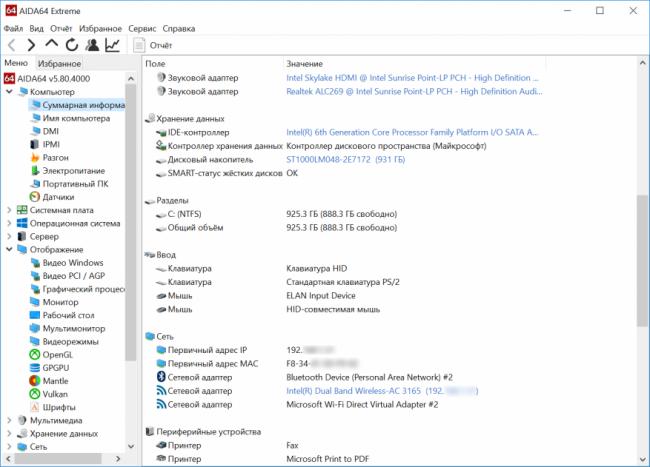Collapse the Отображение tree node

[9, 249]
